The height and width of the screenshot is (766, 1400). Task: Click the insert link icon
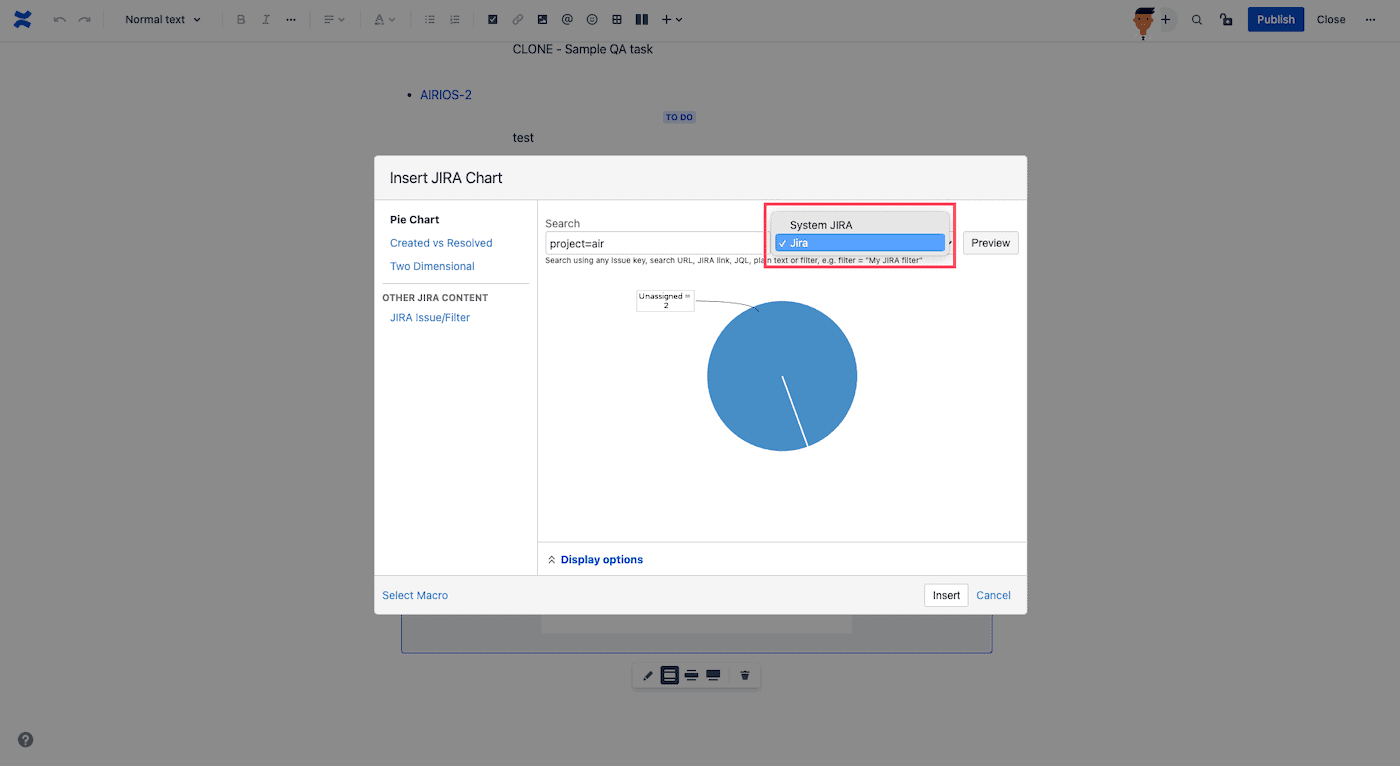click(x=517, y=19)
